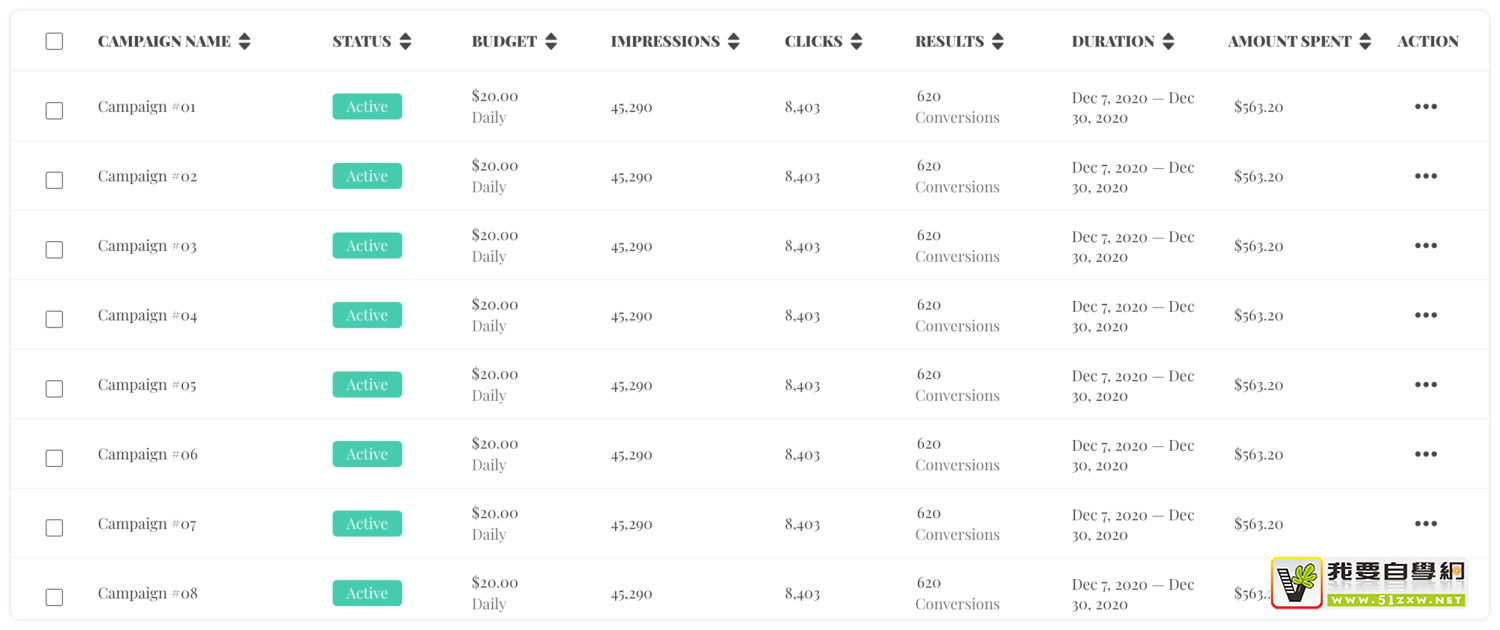The image size is (1500, 630).
Task: Click the Active badge for Campaign #04
Action: [x=367, y=315]
